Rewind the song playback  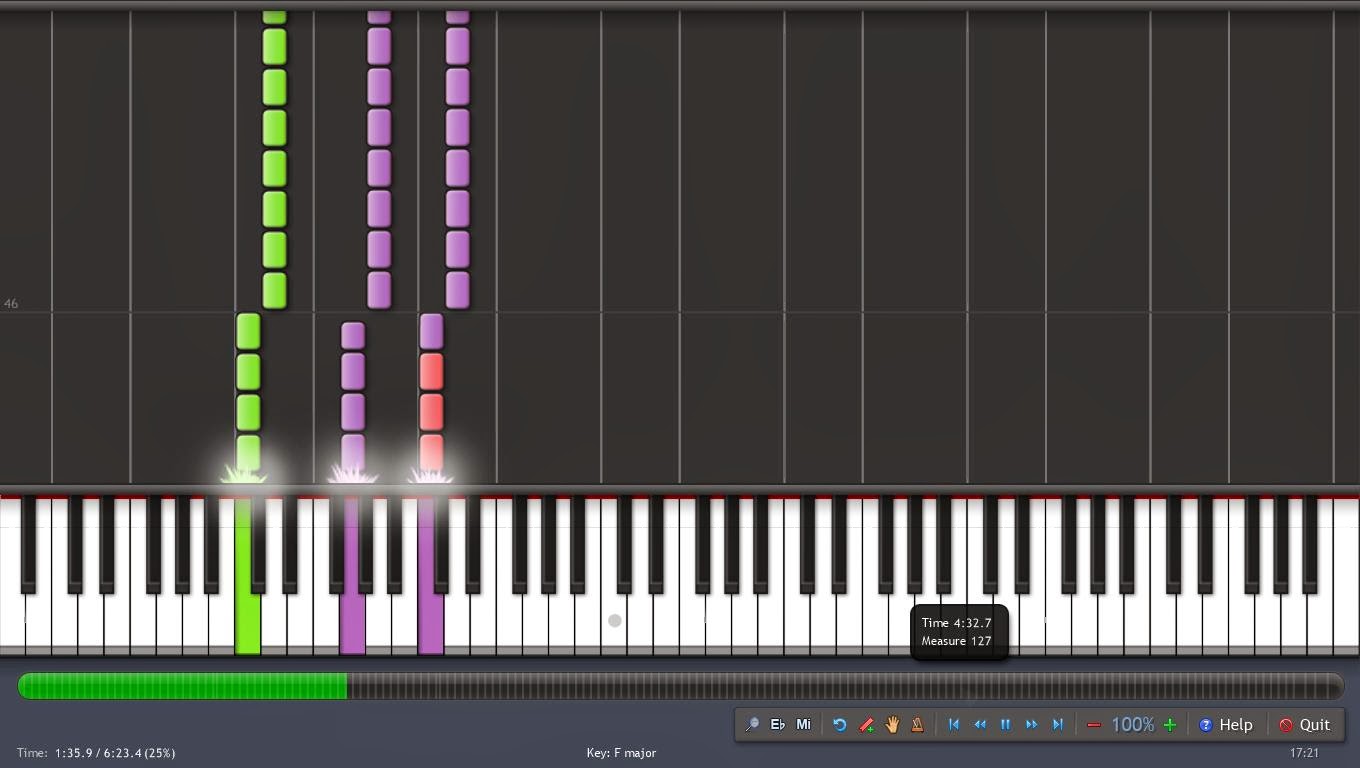(979, 724)
